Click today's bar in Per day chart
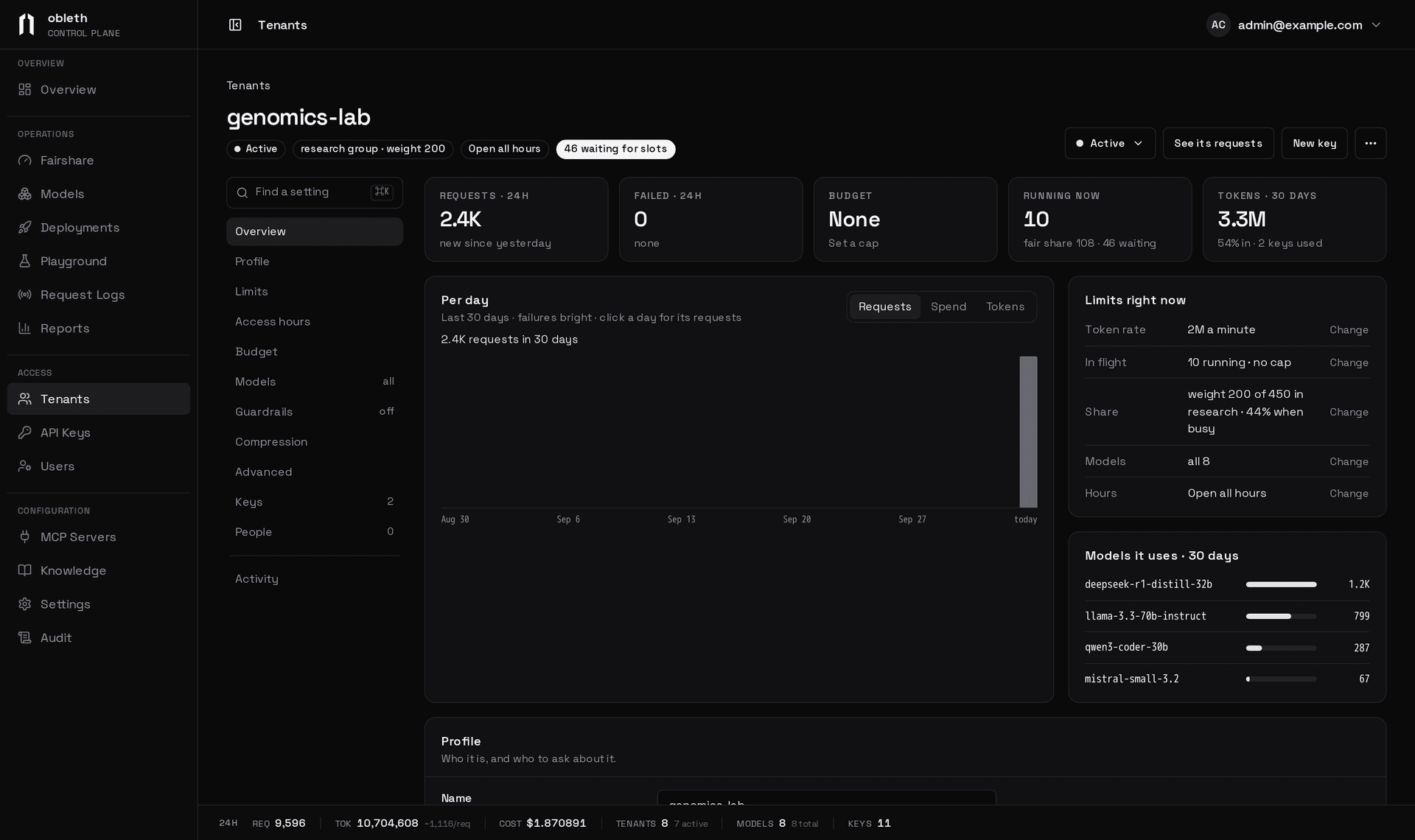The width and height of the screenshot is (1415, 840). click(1028, 433)
